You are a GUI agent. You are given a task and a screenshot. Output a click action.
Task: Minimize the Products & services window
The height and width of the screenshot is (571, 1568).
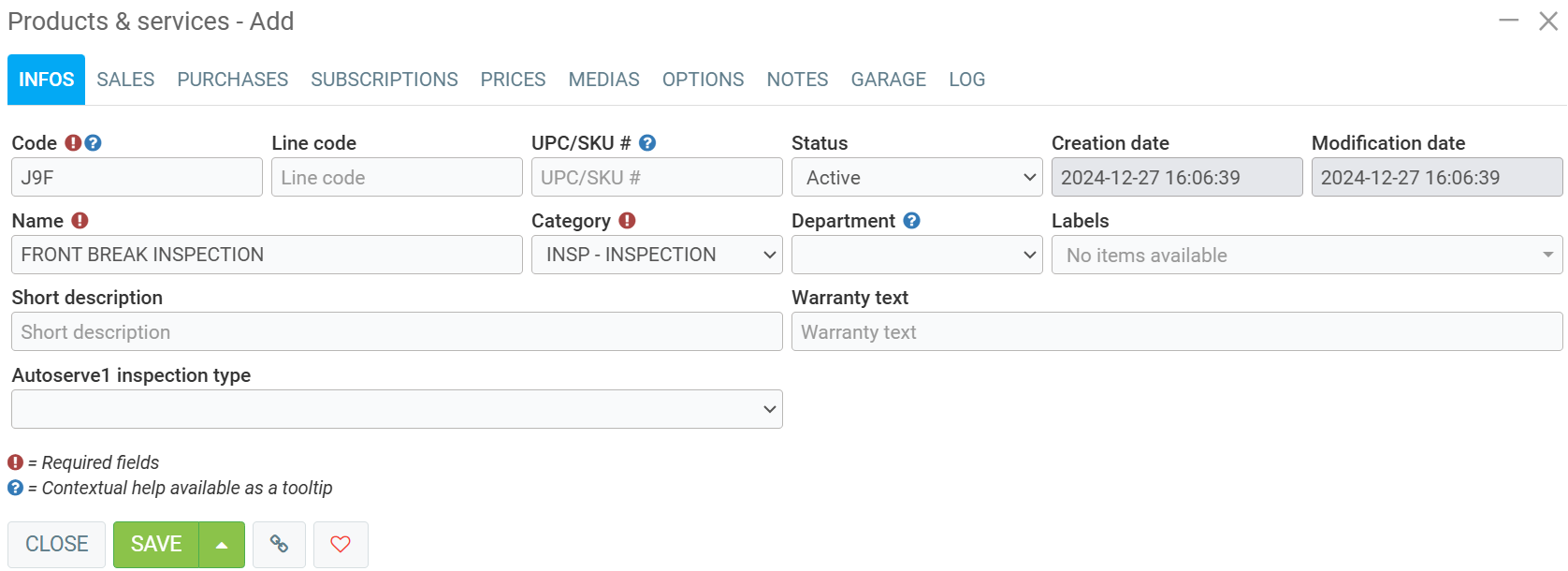(x=1508, y=21)
